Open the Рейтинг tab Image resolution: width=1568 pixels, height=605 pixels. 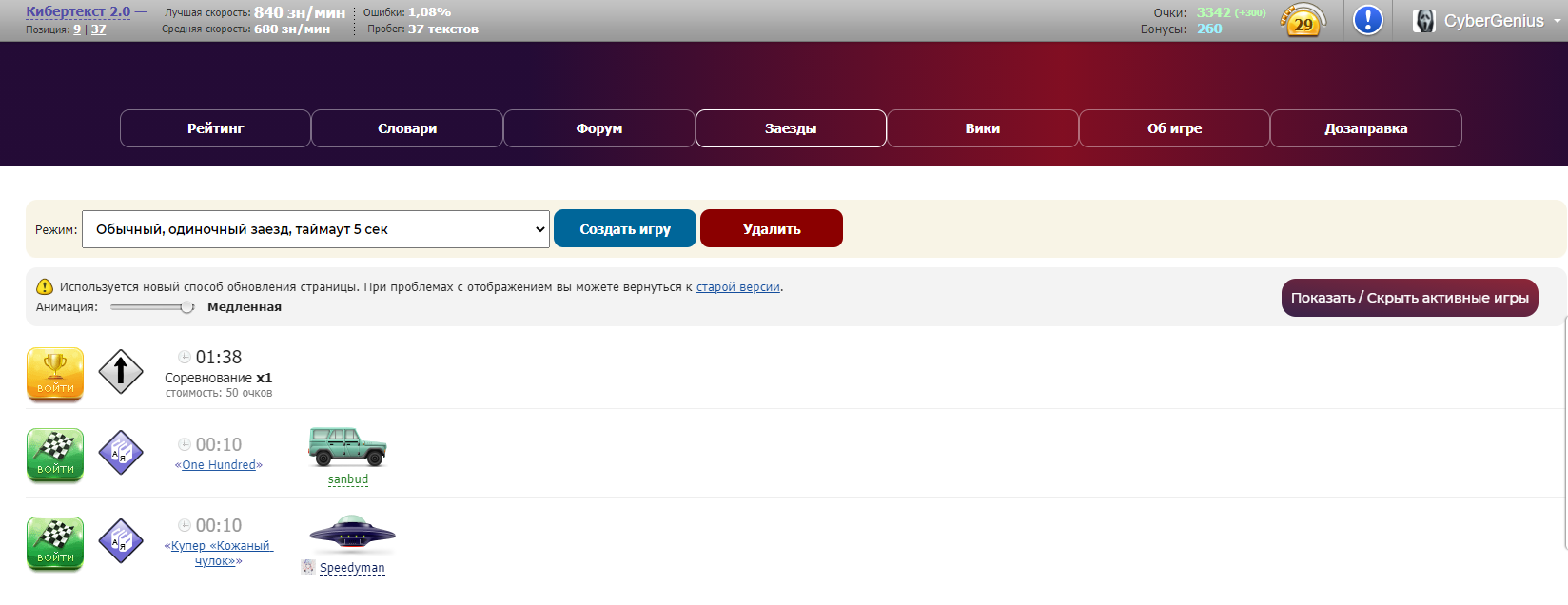click(x=215, y=128)
